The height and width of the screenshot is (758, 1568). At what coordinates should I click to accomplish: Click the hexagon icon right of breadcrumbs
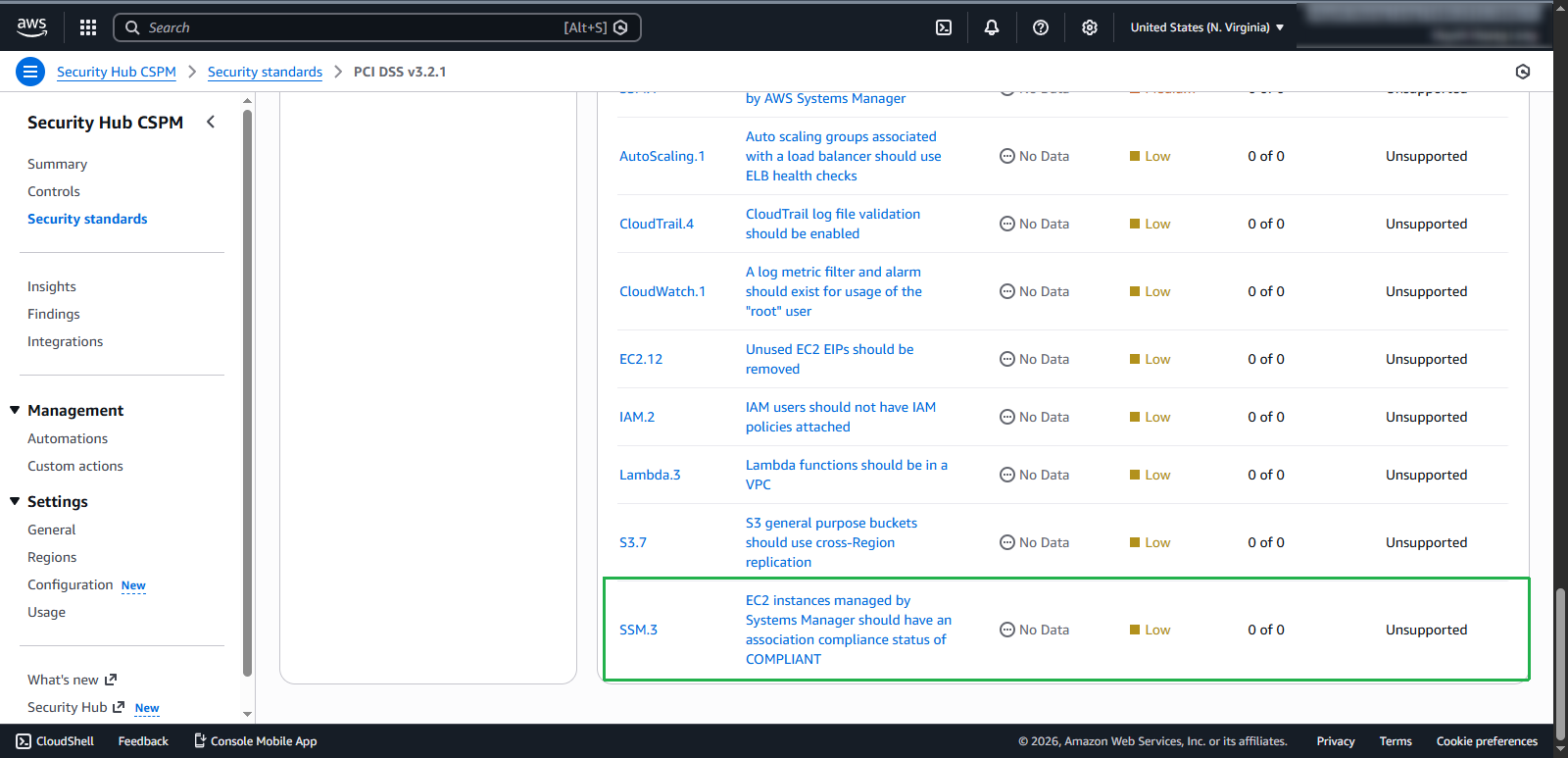(x=1523, y=72)
